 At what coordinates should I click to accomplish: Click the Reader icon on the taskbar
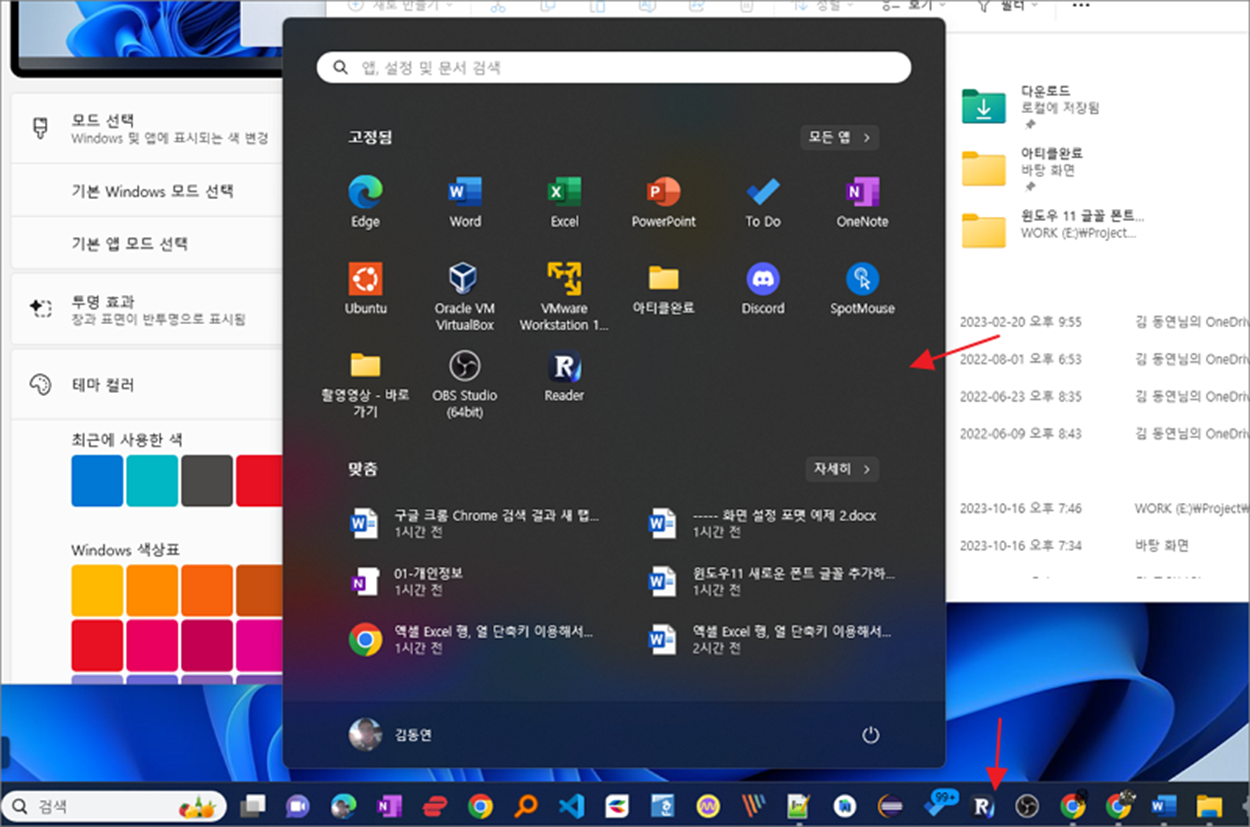click(983, 806)
